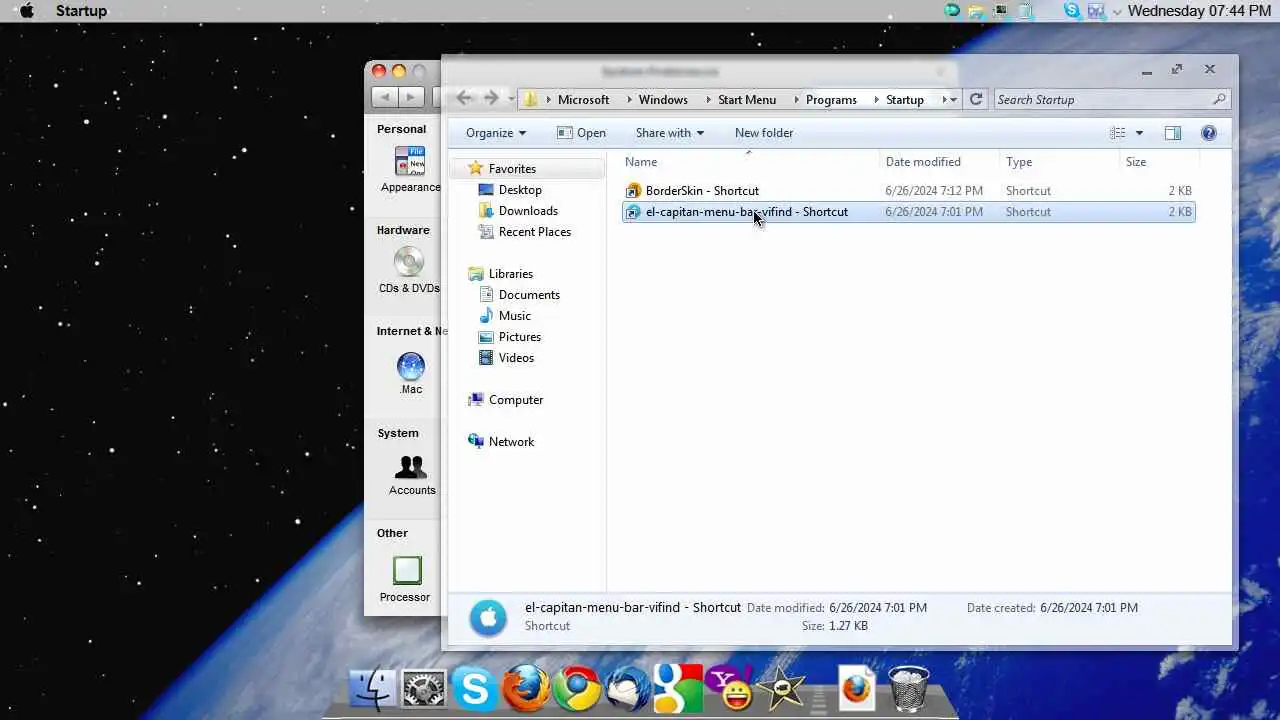
Task: Refresh the Startup folder
Action: tap(976, 99)
